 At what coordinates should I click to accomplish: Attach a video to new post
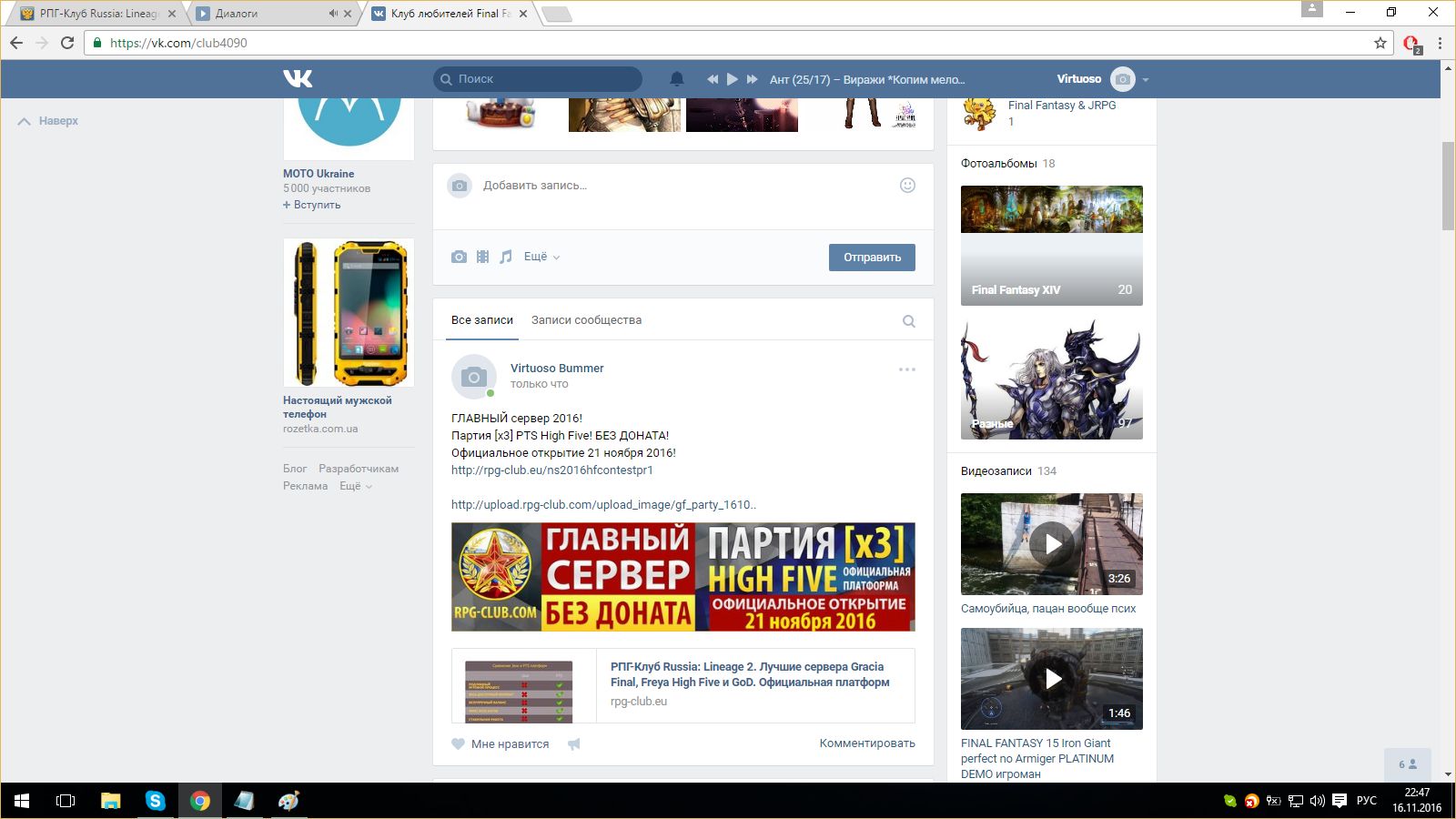[482, 257]
